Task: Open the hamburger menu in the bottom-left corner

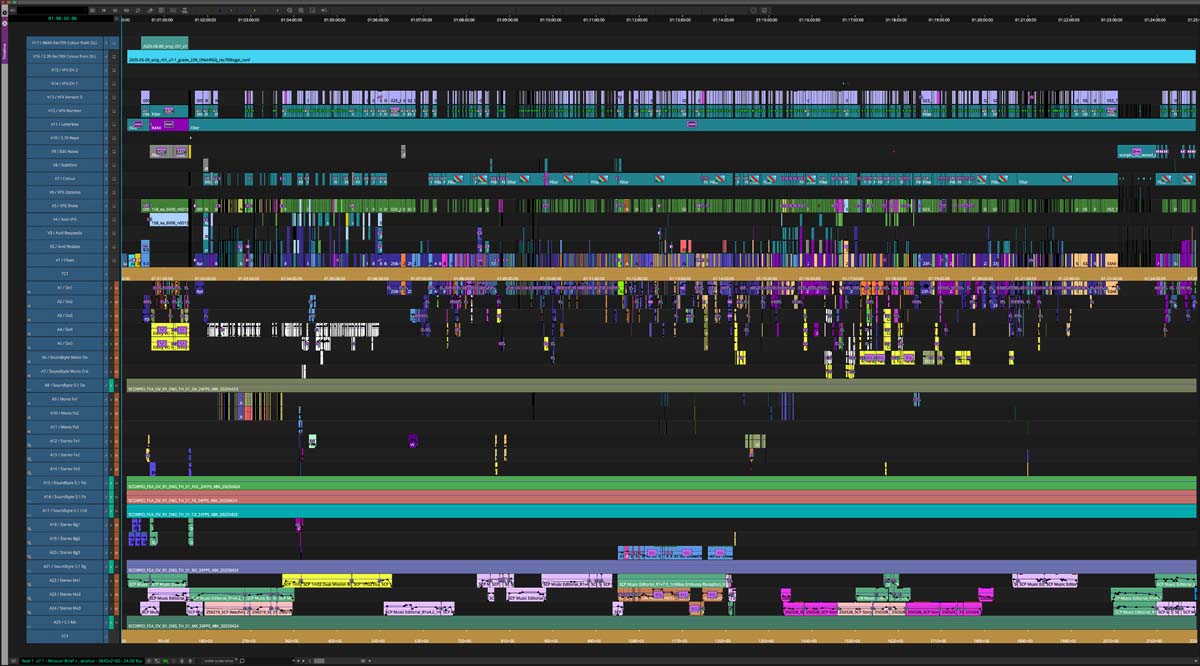Action: tap(14, 660)
